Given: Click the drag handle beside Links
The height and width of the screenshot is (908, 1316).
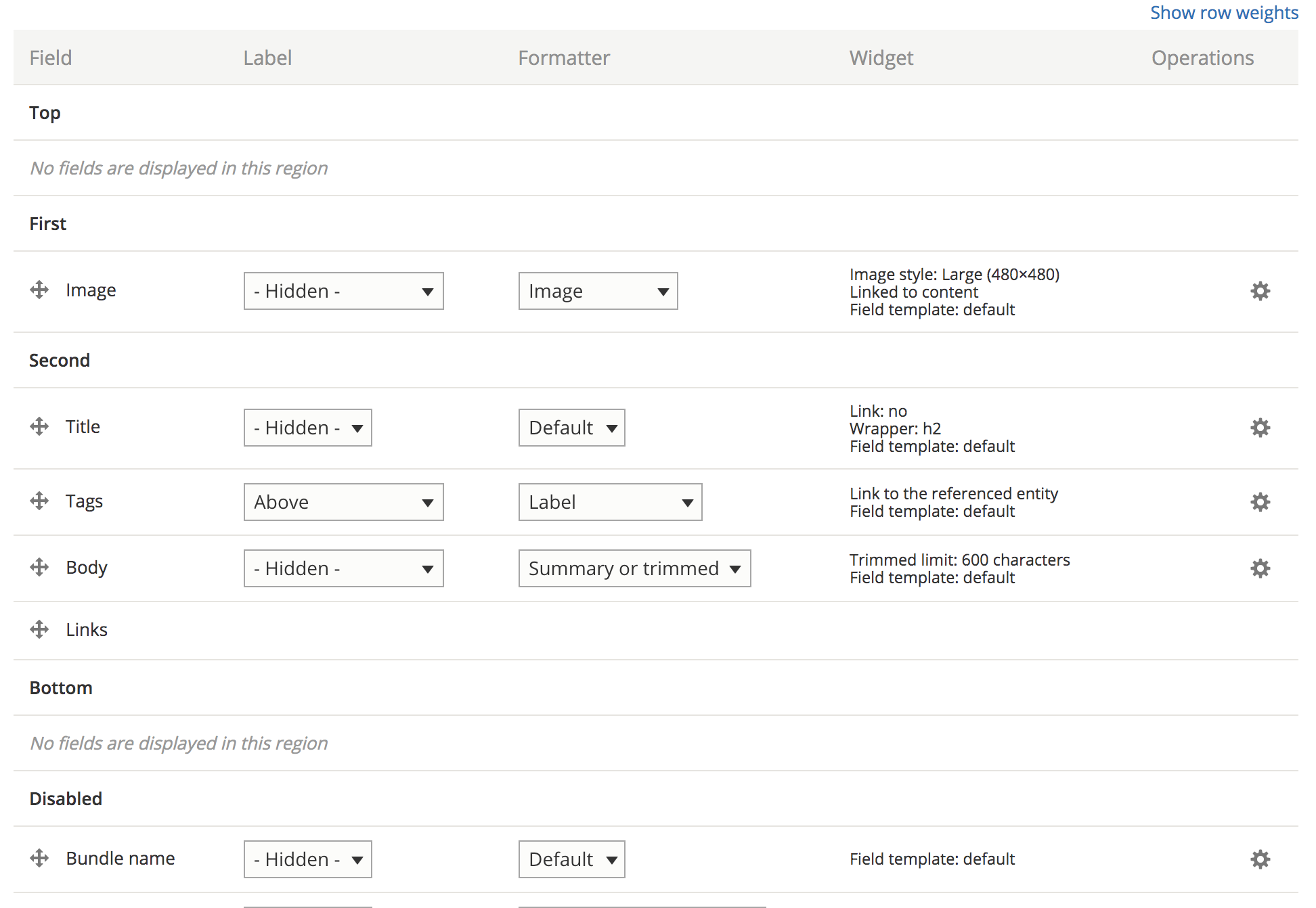Looking at the screenshot, I should tap(39, 630).
